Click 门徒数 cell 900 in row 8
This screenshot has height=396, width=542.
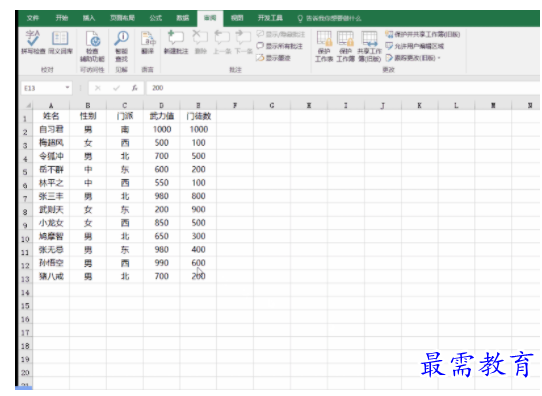pos(198,209)
